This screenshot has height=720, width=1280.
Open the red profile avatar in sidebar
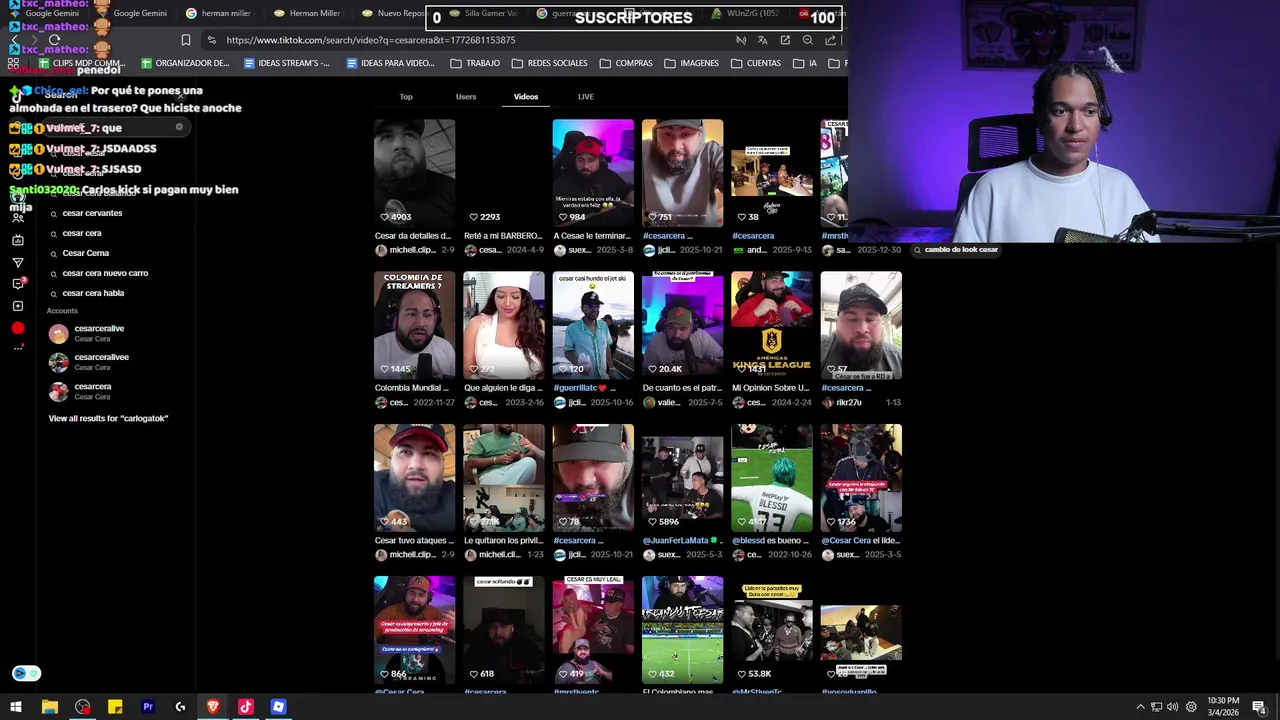click(x=18, y=328)
